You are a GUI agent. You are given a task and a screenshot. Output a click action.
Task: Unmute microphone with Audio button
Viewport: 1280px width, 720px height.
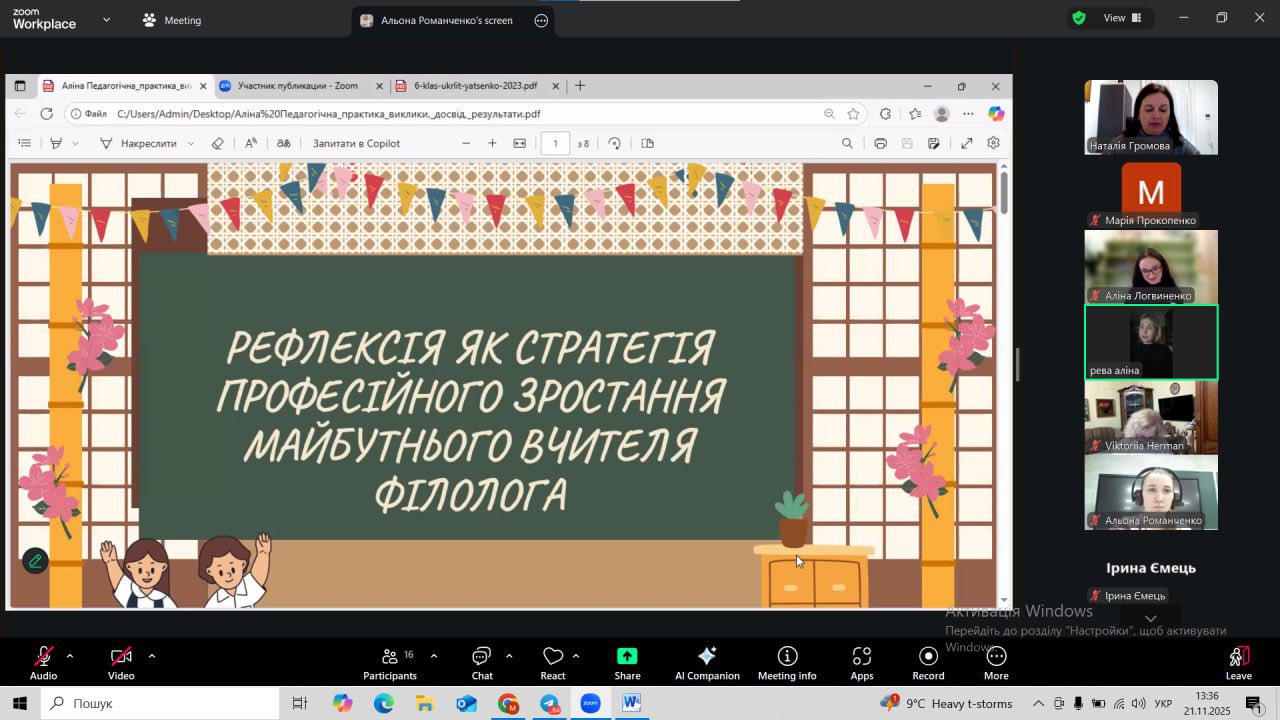coord(43,662)
